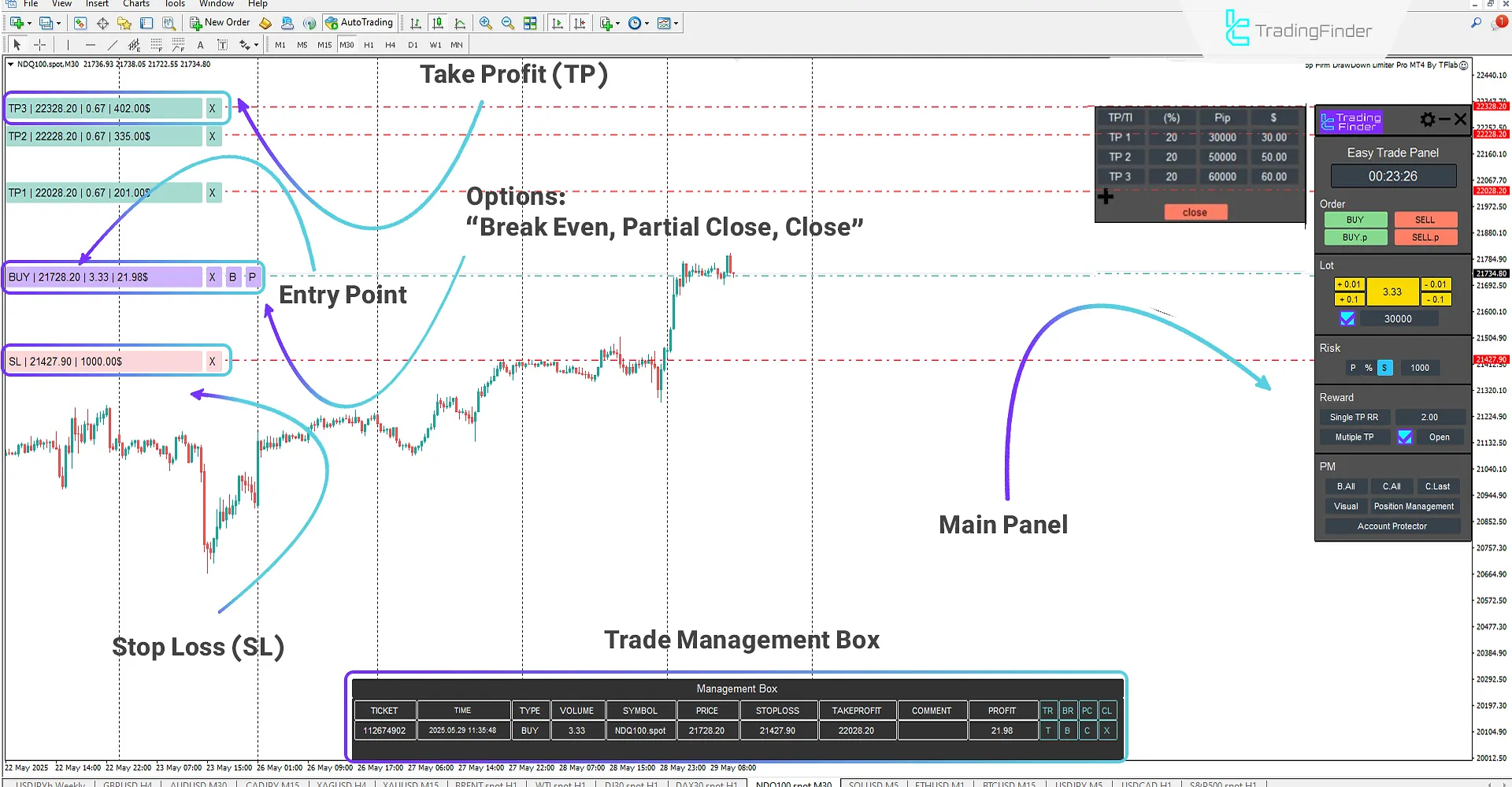Screen dimensions: 1512x787
Task: Toggle the checkbox beside the 30000 field
Action: [1347, 318]
